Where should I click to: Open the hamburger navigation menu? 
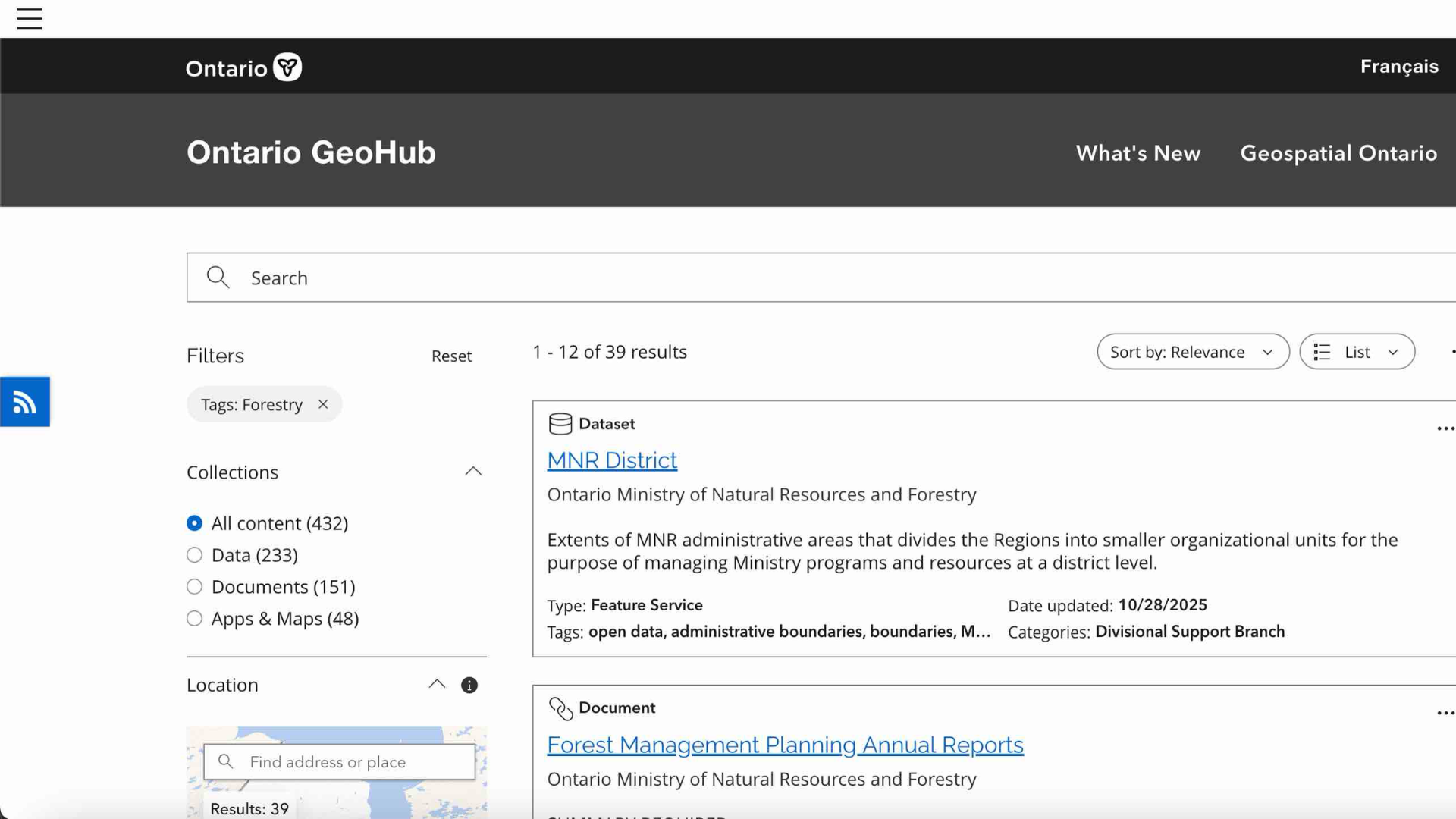click(x=30, y=18)
